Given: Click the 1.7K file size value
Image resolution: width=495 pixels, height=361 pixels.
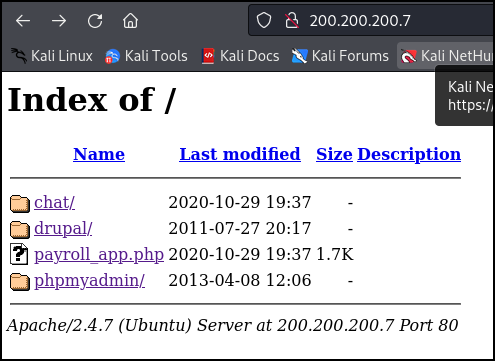Looking at the screenshot, I should (x=335, y=255).
